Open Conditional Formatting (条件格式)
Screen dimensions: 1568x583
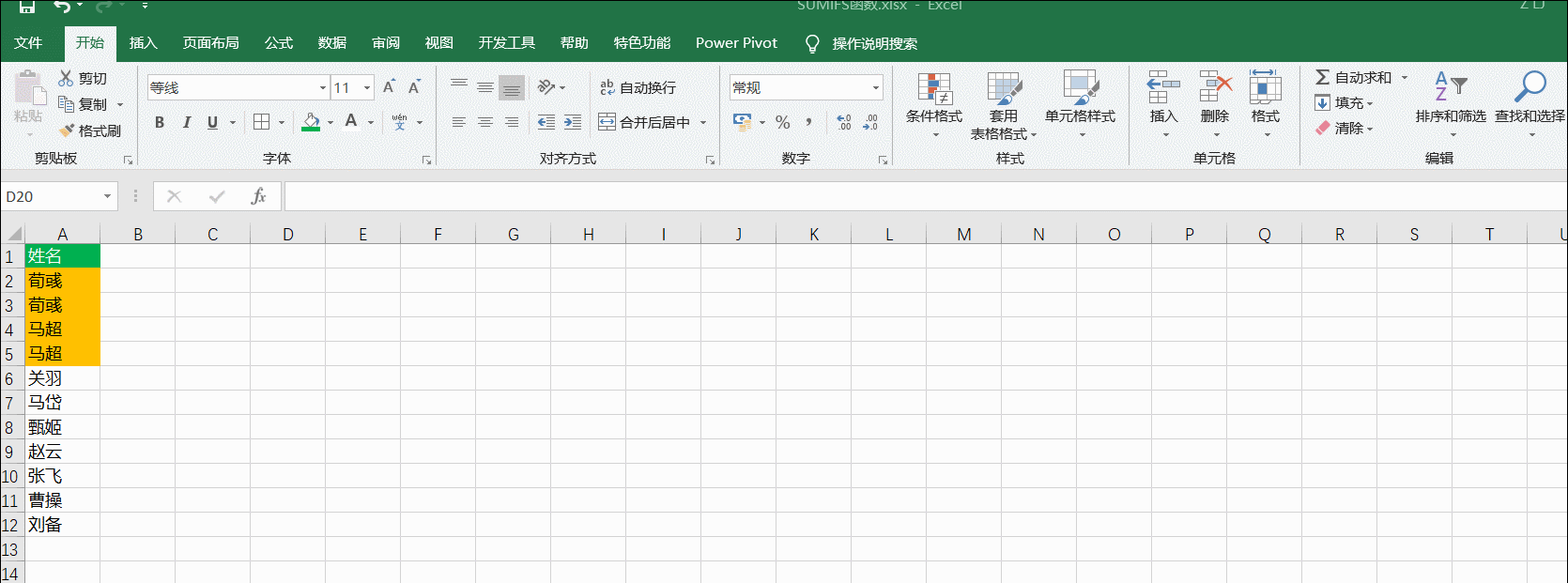[x=934, y=104]
